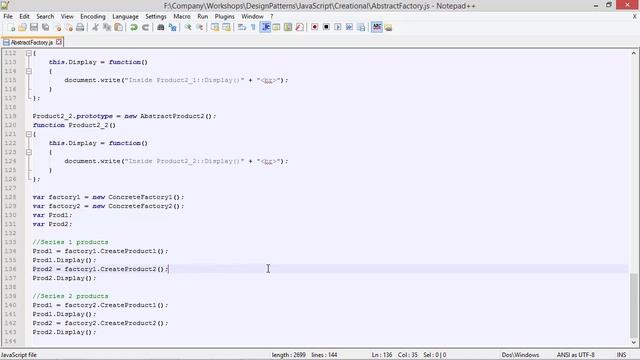Start macro recording with red dot icon
Image resolution: width=640 pixels, height=360 pixels.
click(x=314, y=27)
